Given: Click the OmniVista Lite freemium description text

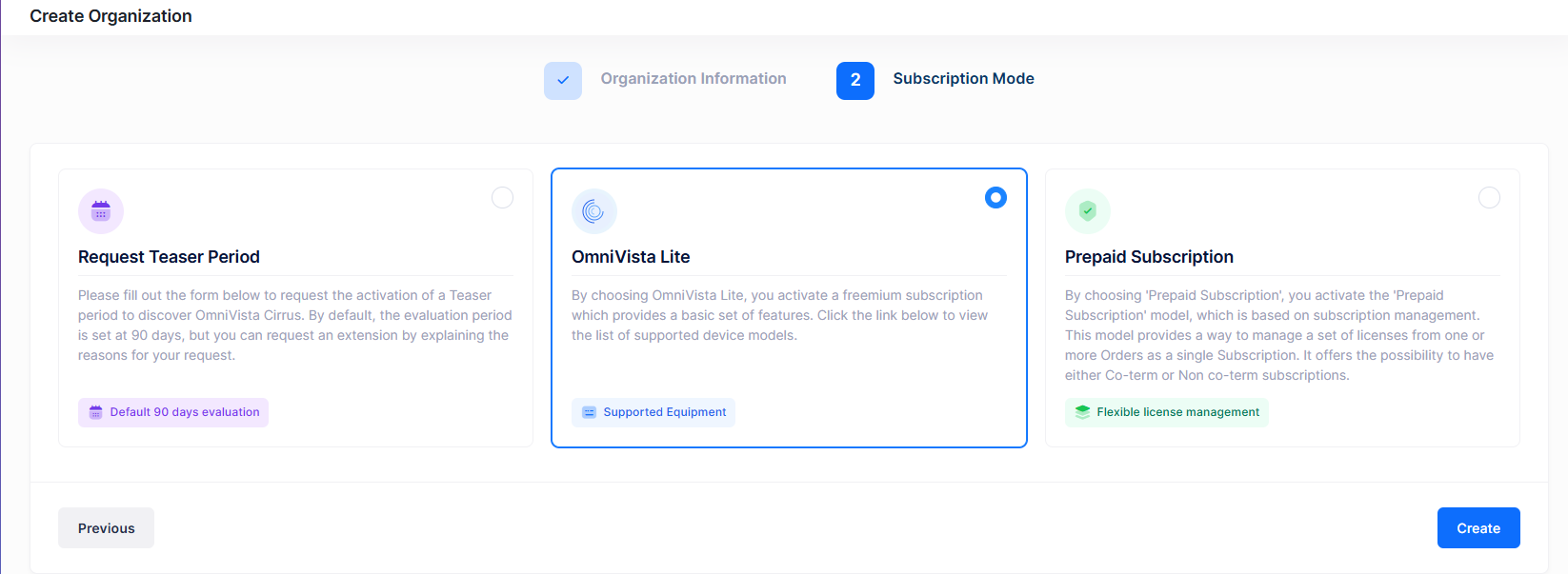Looking at the screenshot, I should pyautogui.click(x=780, y=315).
